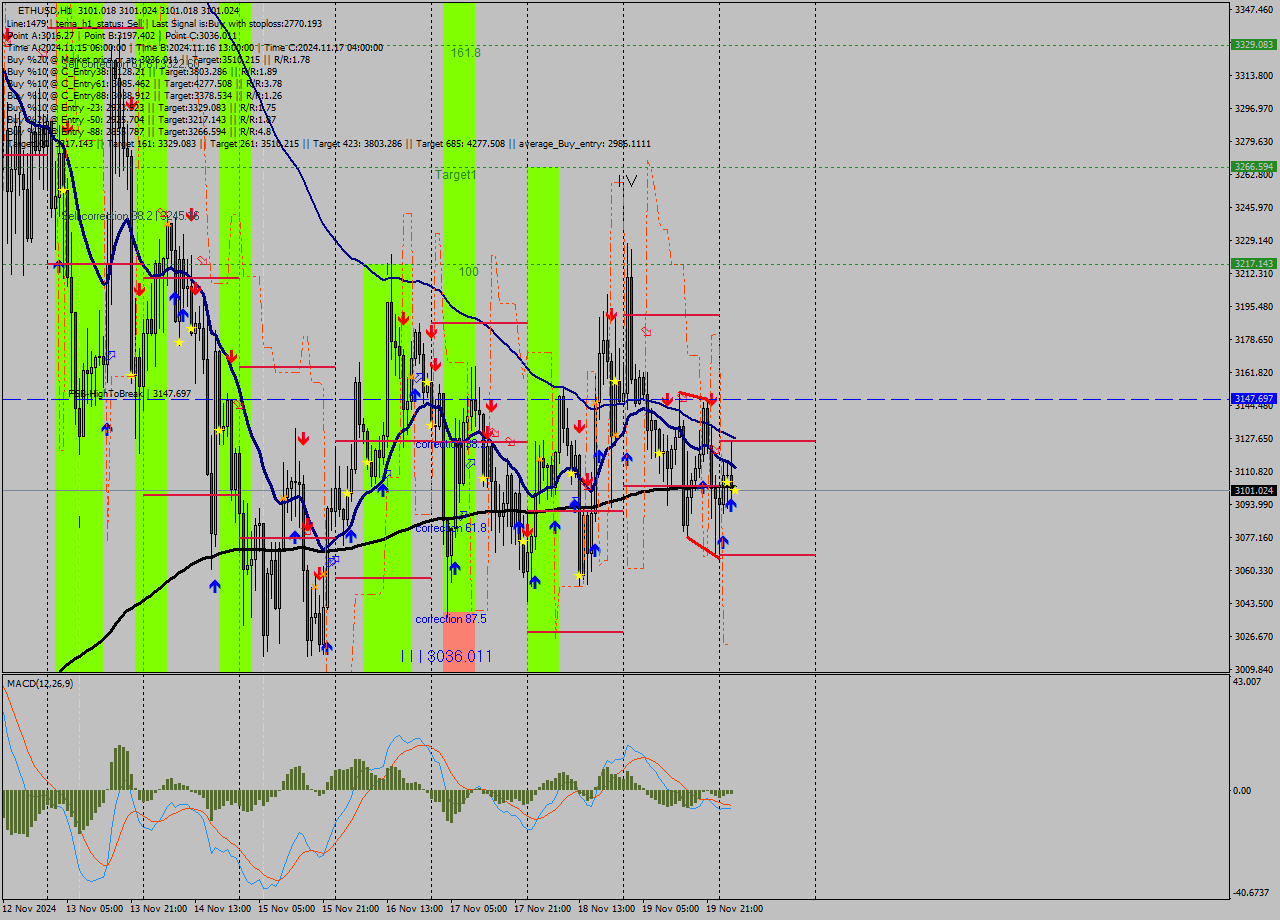Screen dimensions: 1280x920
Task: Click the 3009.840 price scale value
Action: point(1253,669)
